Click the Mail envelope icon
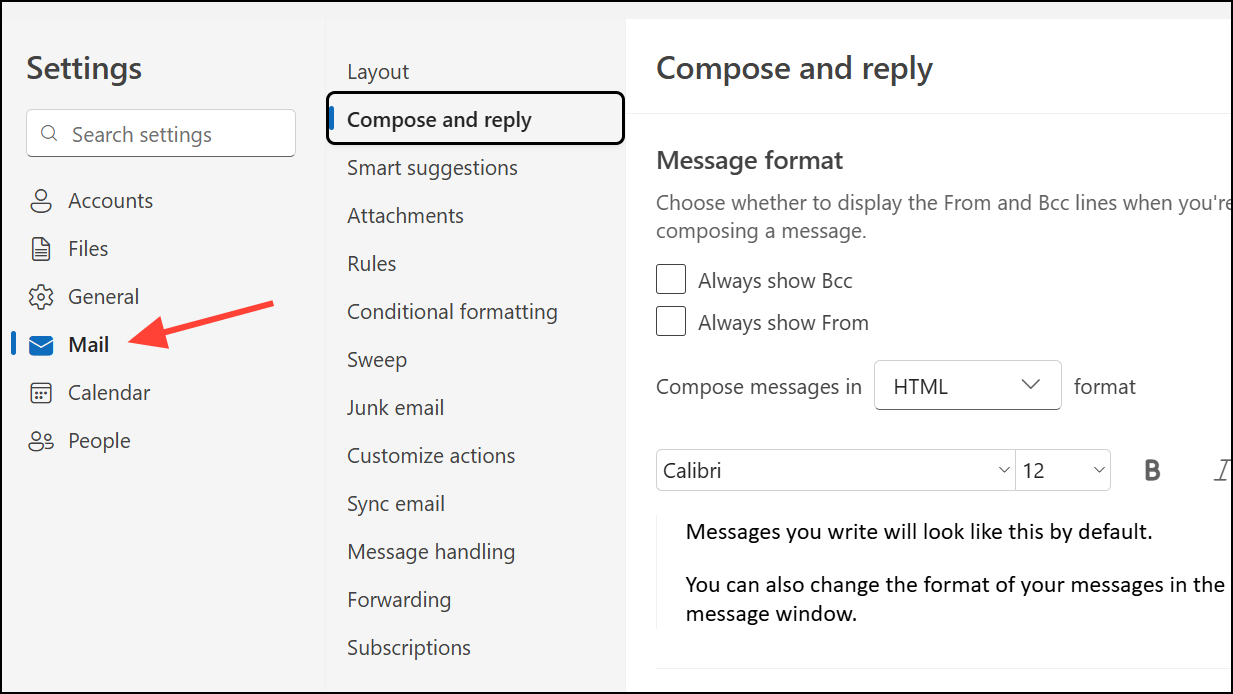Viewport: 1233px width, 694px height. [41, 345]
